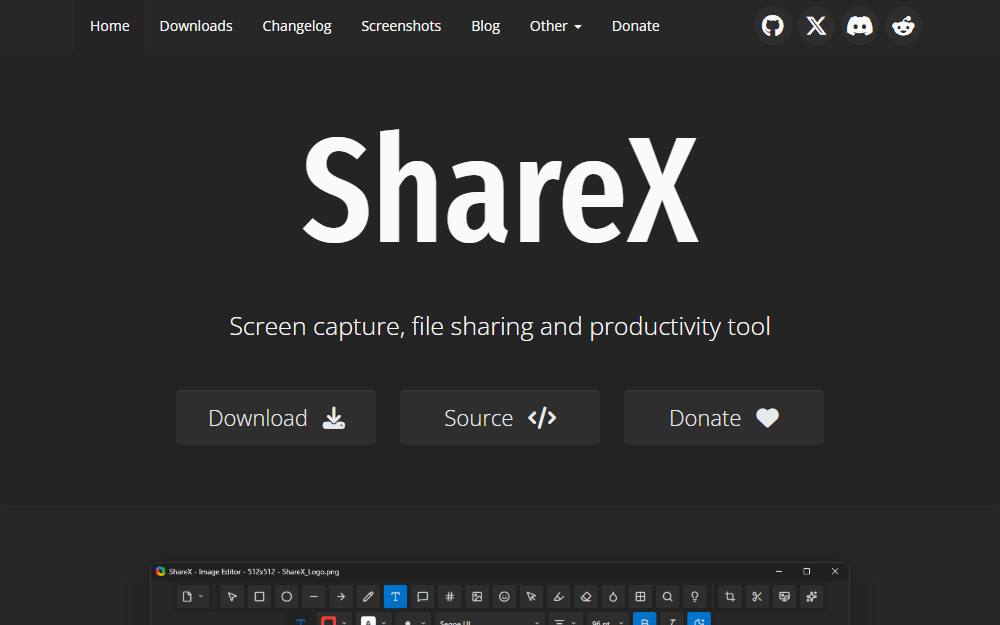This screenshot has width=1000, height=625.
Task: Click the new file icon in Image Editor
Action: point(187,597)
